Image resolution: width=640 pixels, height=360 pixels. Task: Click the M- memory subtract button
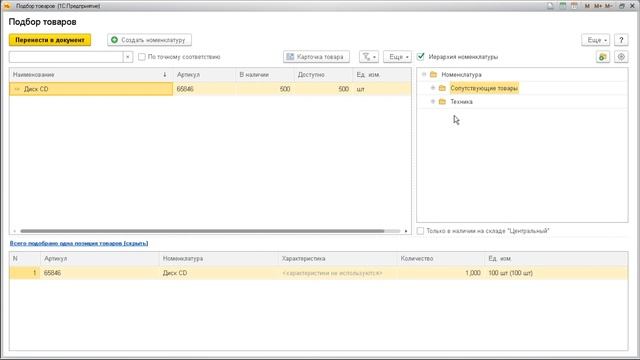pos(609,6)
